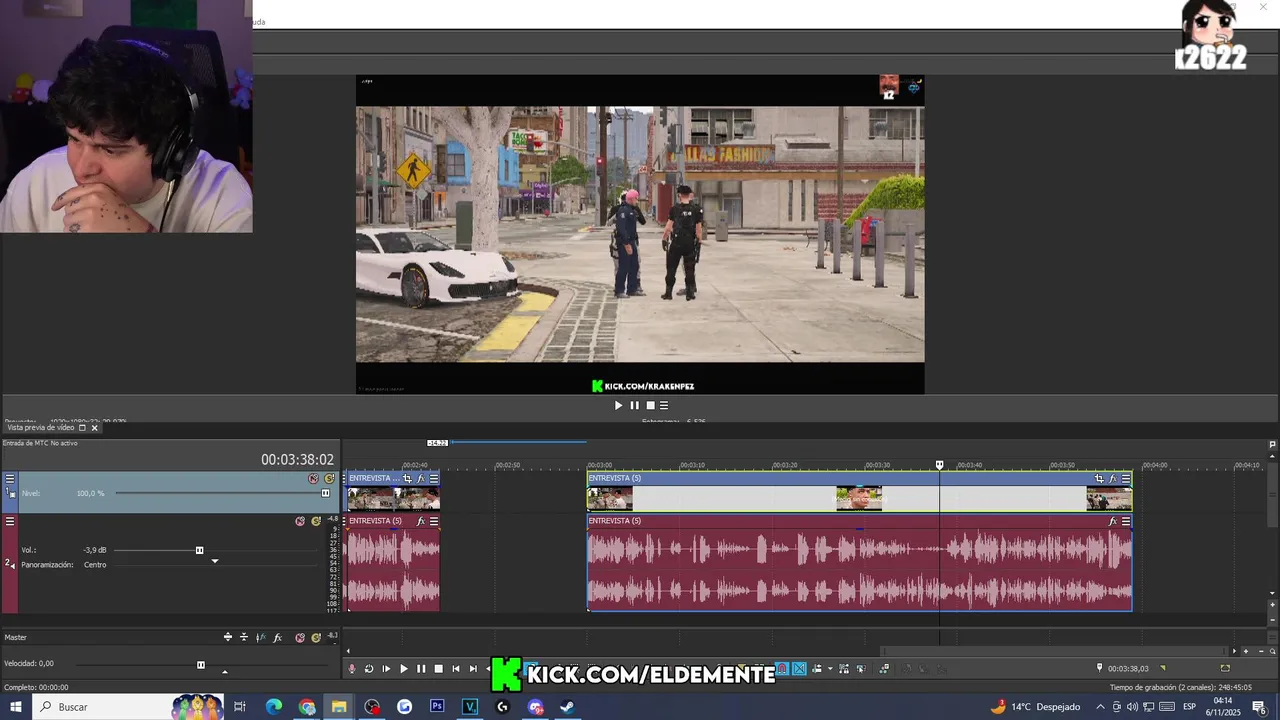Select Vista previa de vídeo tab

pyautogui.click(x=41, y=428)
